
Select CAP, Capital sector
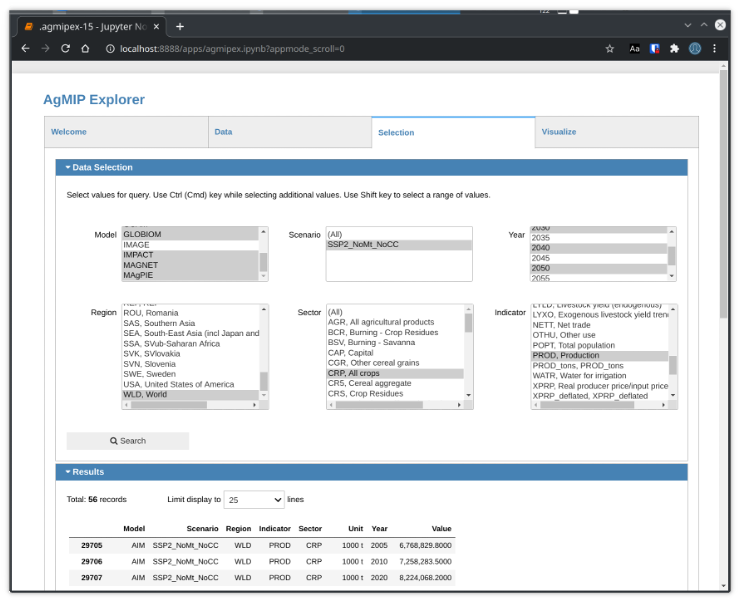(x=395, y=353)
